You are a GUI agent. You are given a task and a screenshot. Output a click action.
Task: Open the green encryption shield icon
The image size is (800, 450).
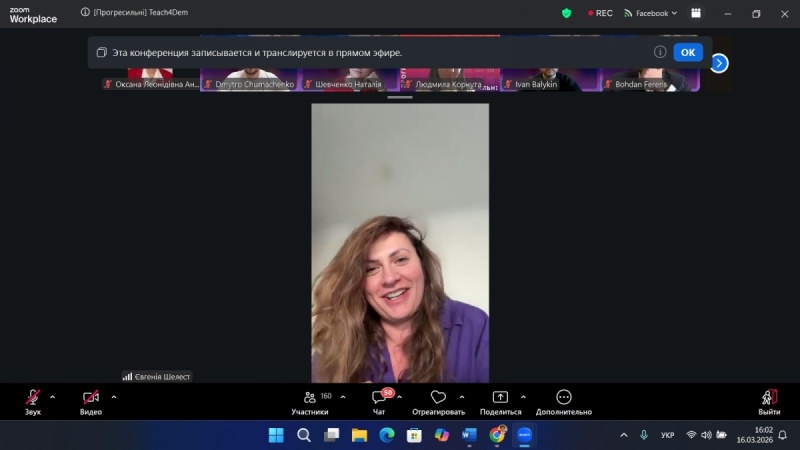tap(566, 13)
